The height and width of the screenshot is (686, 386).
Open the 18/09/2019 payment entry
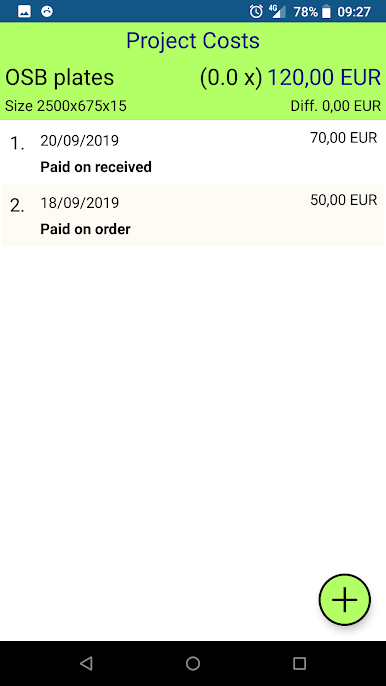(193, 215)
